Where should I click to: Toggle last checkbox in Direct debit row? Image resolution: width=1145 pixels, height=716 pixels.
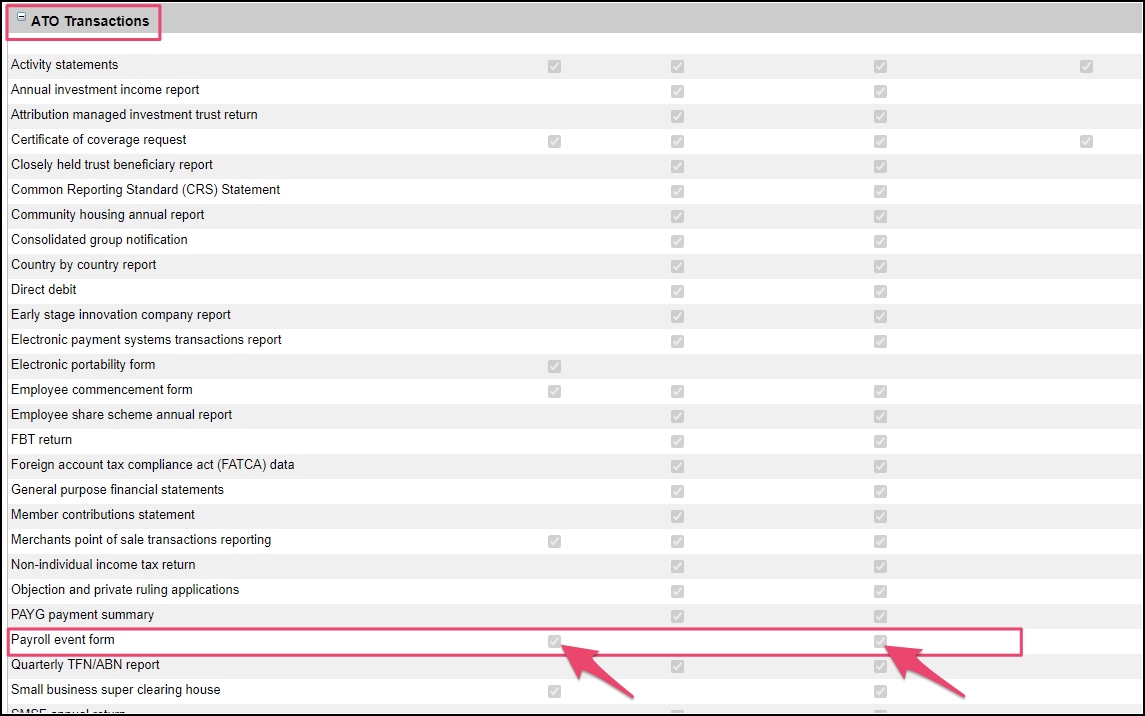[880, 291]
